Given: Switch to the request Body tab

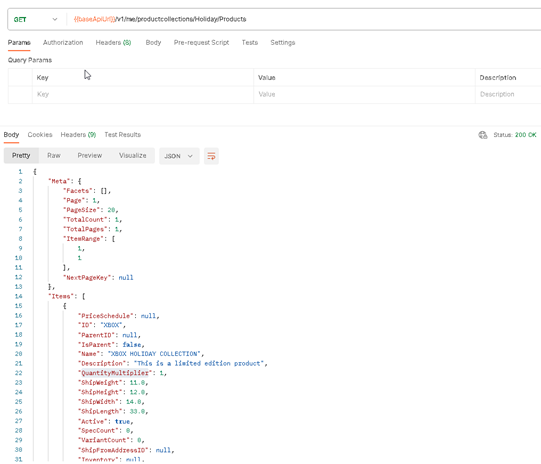Looking at the screenshot, I should coord(153,42).
